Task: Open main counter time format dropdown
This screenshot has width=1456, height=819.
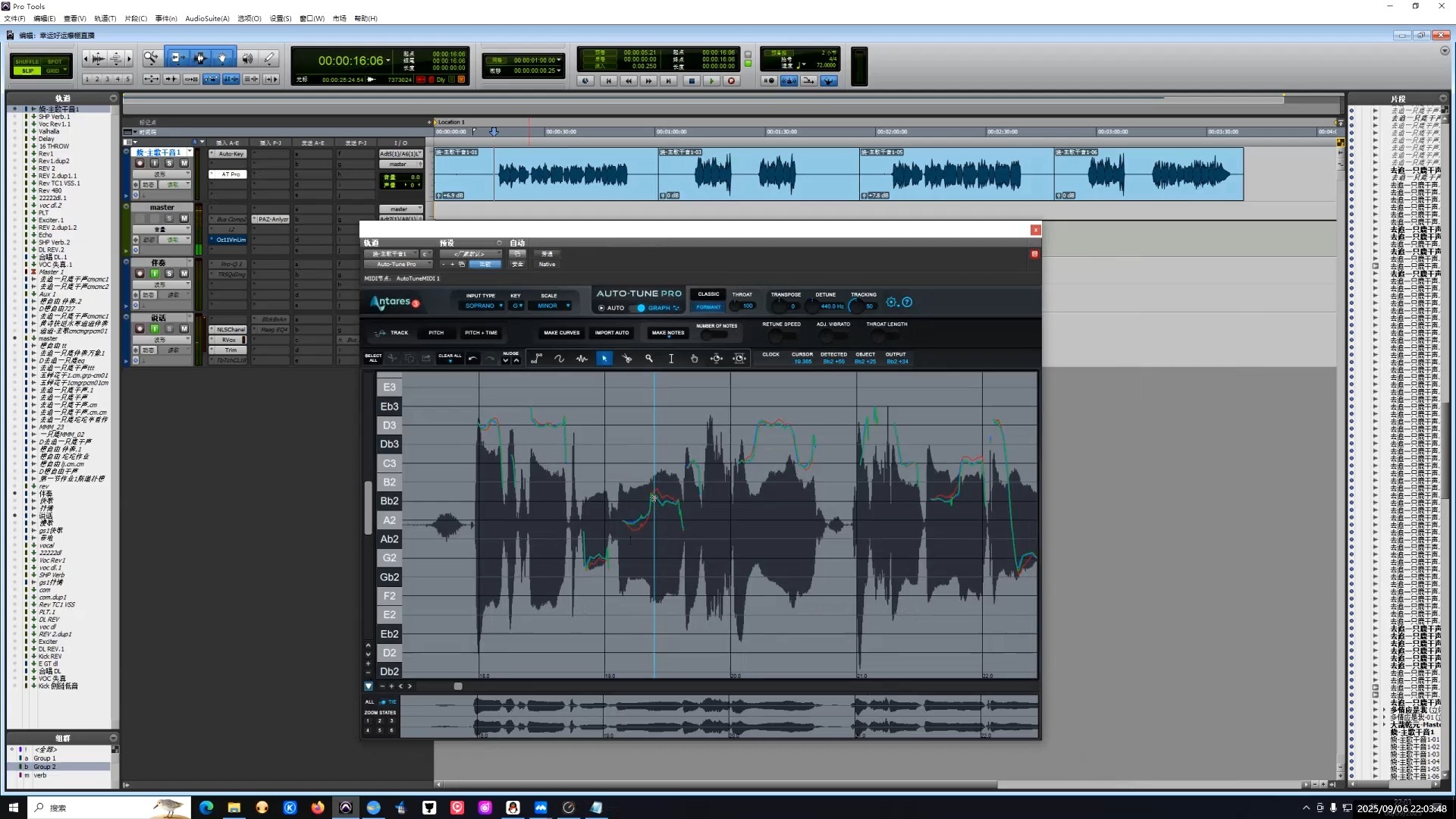Action: point(389,61)
